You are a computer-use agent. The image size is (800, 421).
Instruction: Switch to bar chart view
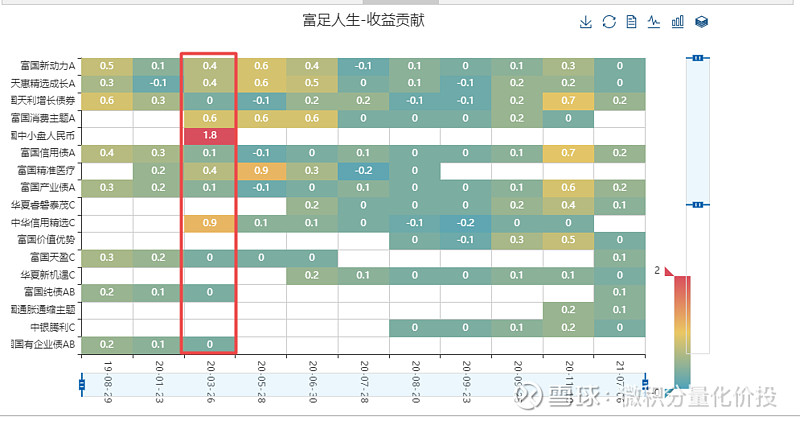[x=678, y=22]
